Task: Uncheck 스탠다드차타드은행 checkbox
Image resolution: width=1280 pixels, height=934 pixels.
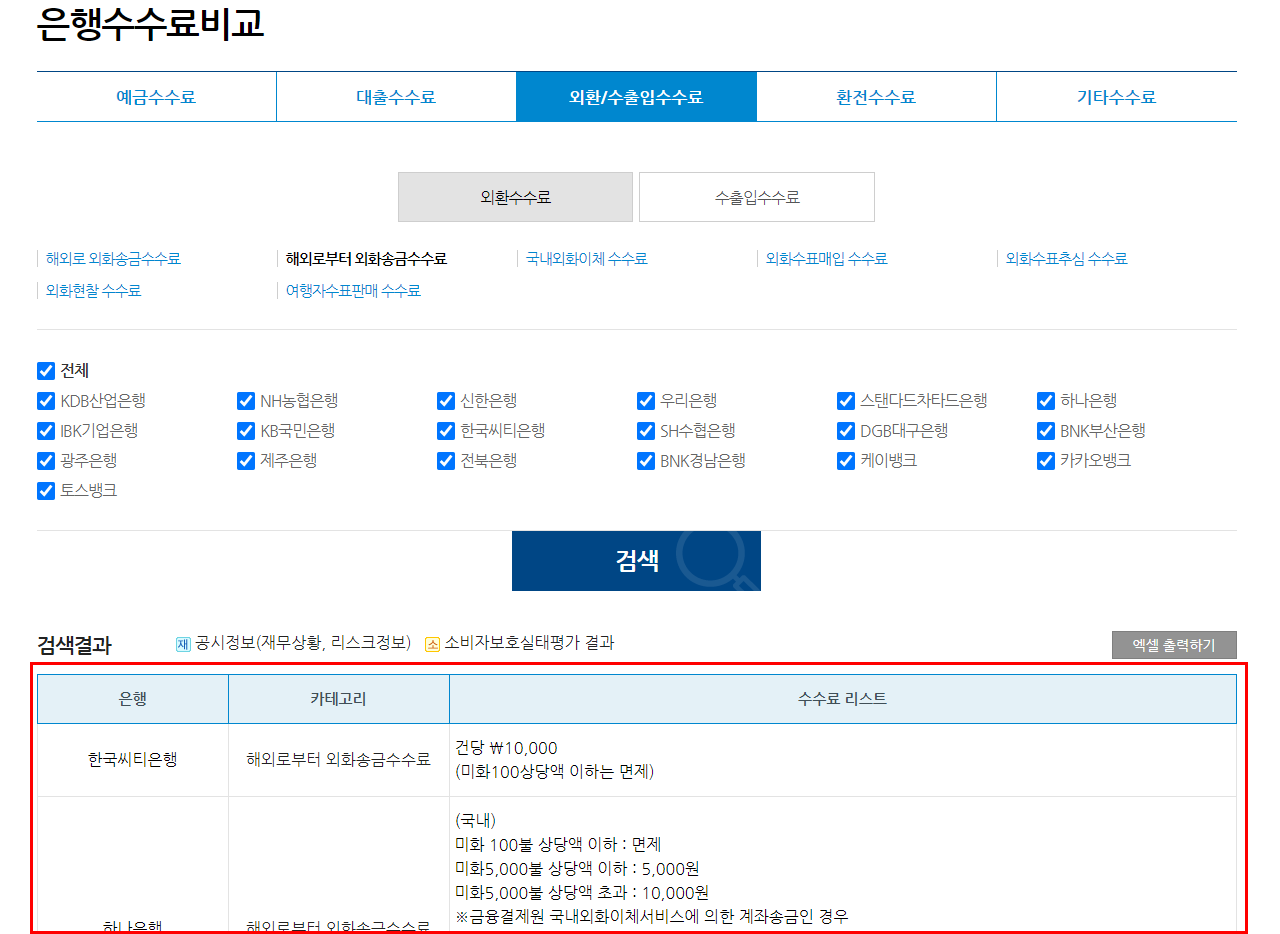Action: 846,401
